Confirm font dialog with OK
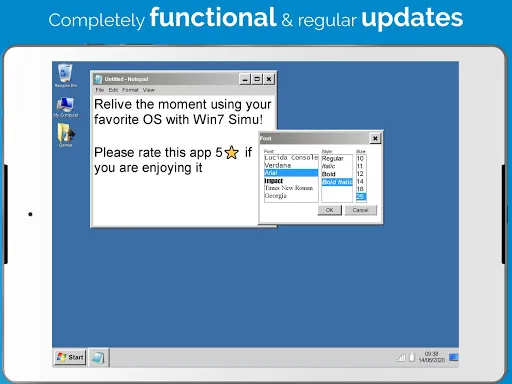 pos(329,210)
